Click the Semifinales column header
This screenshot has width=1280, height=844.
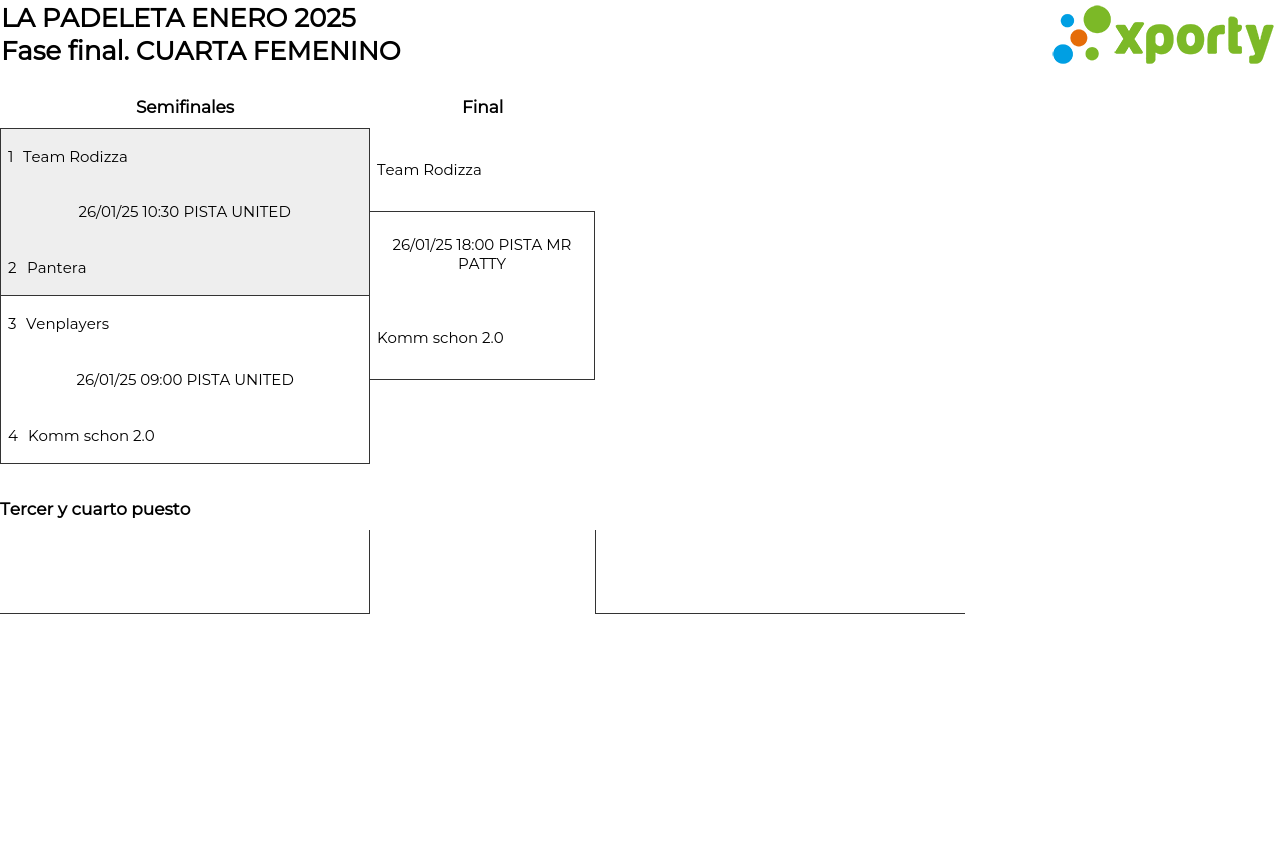(185, 107)
